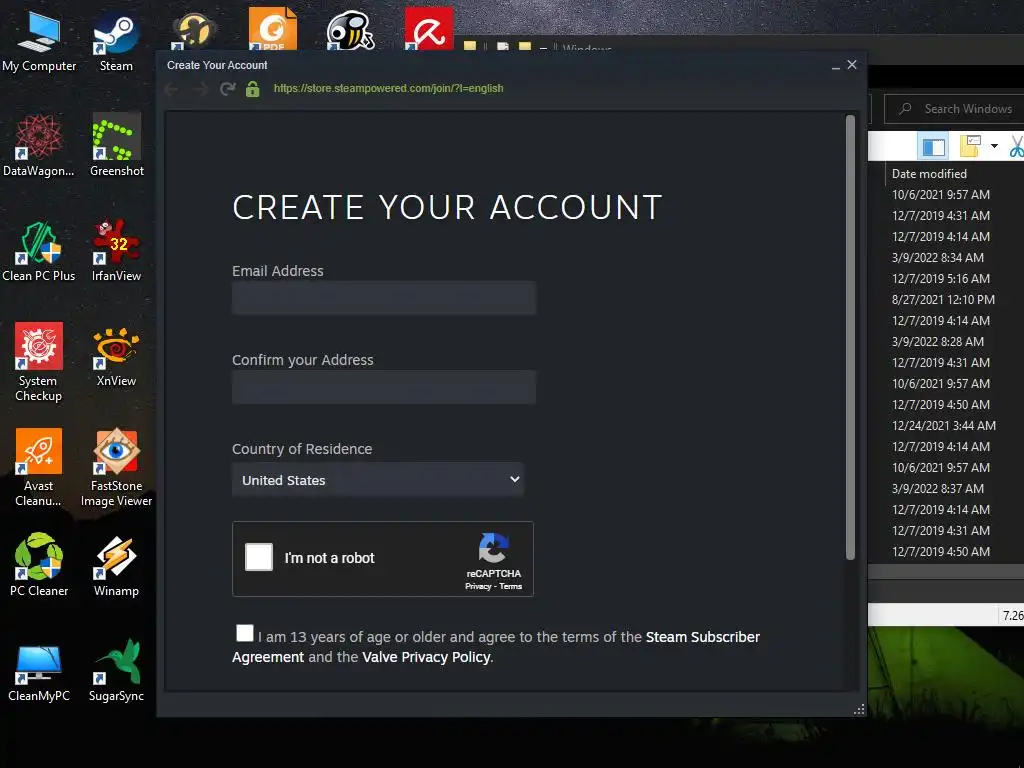This screenshot has width=1024, height=768.
Task: Select row dated 12/24/2021 3:44 AM
Action: 944,426
